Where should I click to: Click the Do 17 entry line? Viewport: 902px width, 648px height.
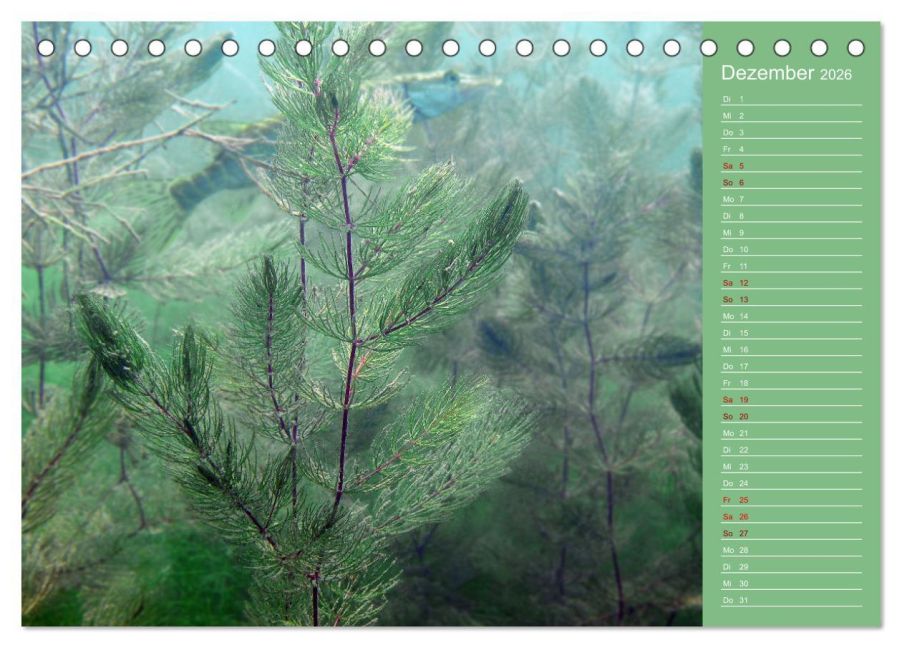792,366
